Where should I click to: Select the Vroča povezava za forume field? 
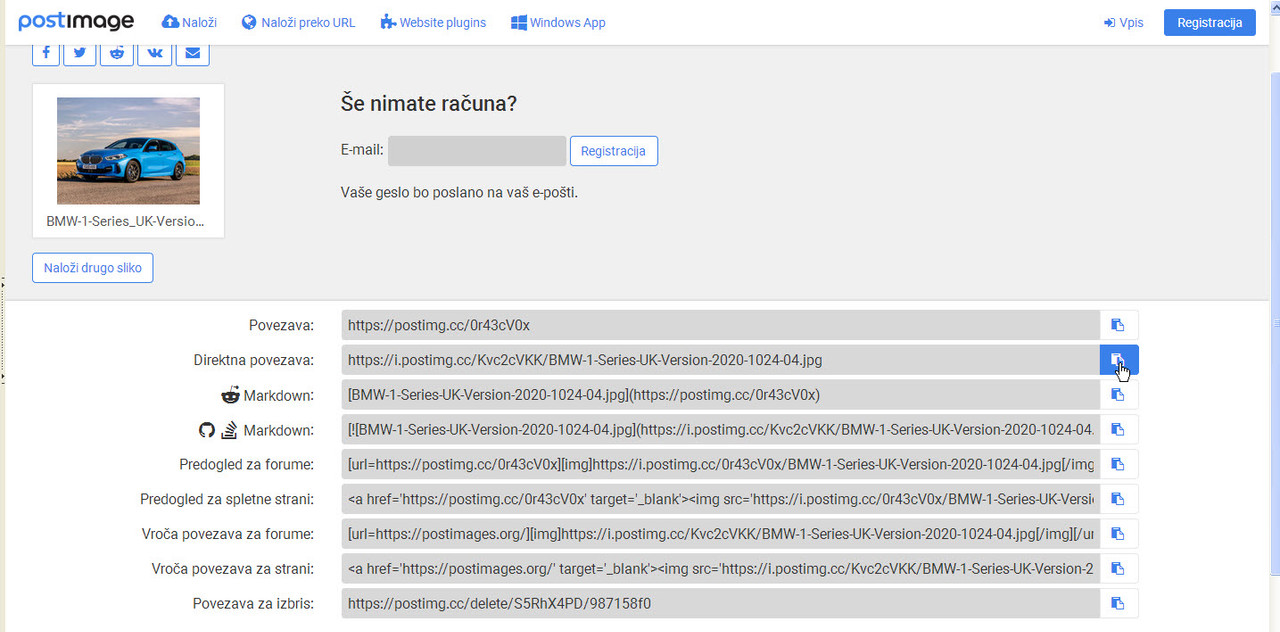(x=720, y=534)
